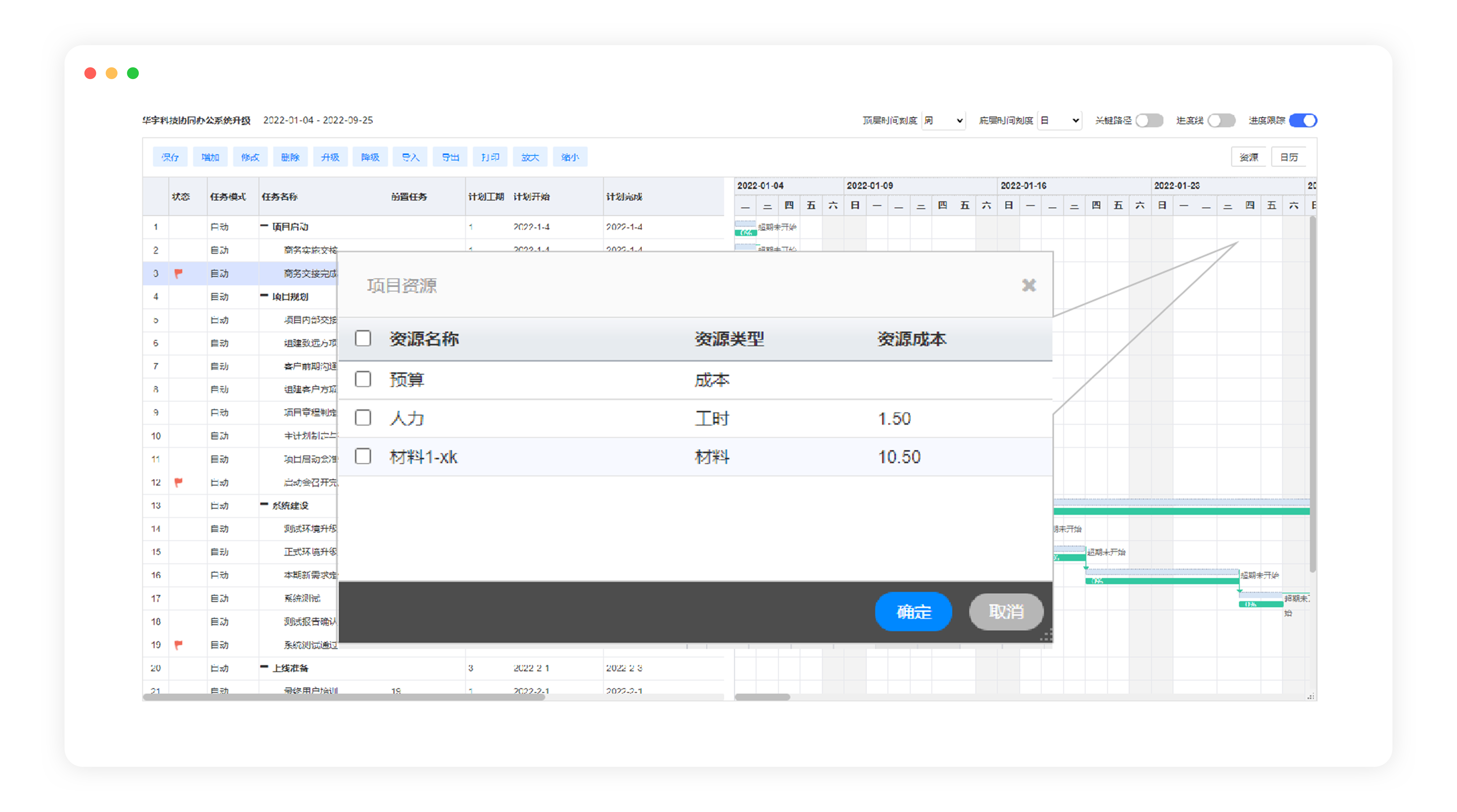This screenshot has height=812, width=1457.
Task: Click the 工时 resource type cell
Action: click(712, 418)
